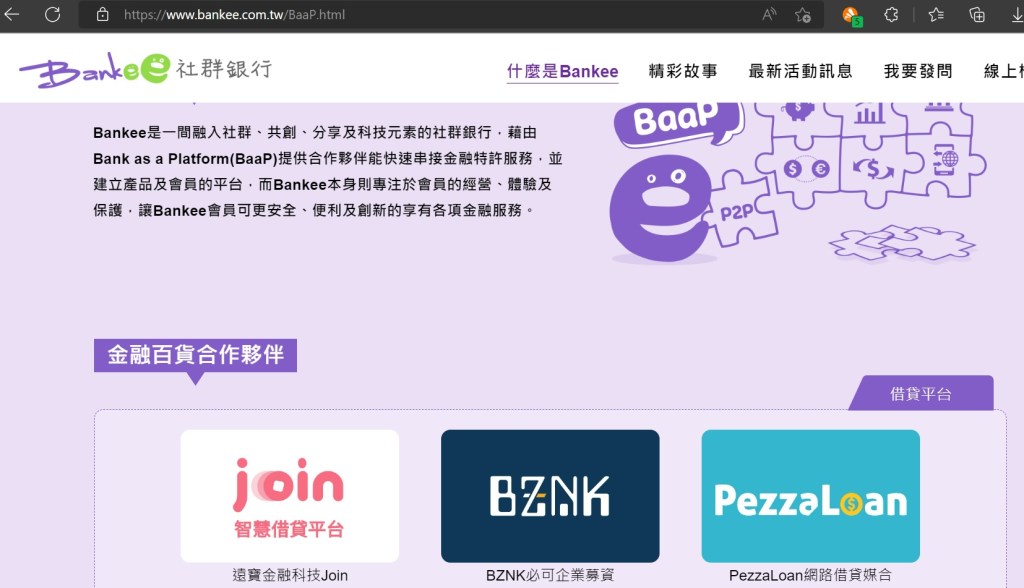This screenshot has width=1024, height=588.
Task: Go to 最新活動訊息 in navigation
Action: pos(801,71)
